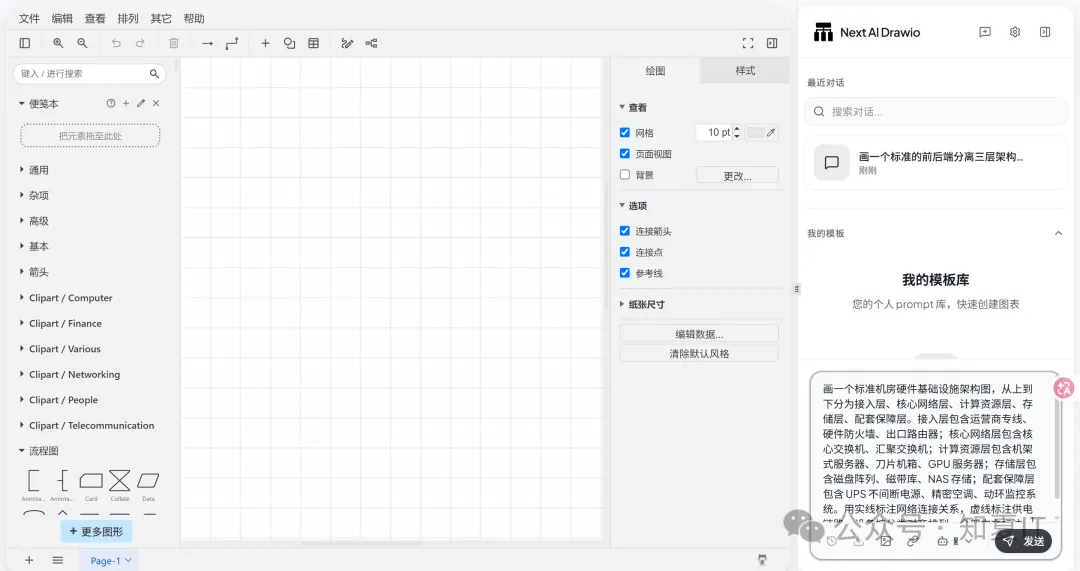Collapse the Next AI Drawio side panel

point(1045,32)
